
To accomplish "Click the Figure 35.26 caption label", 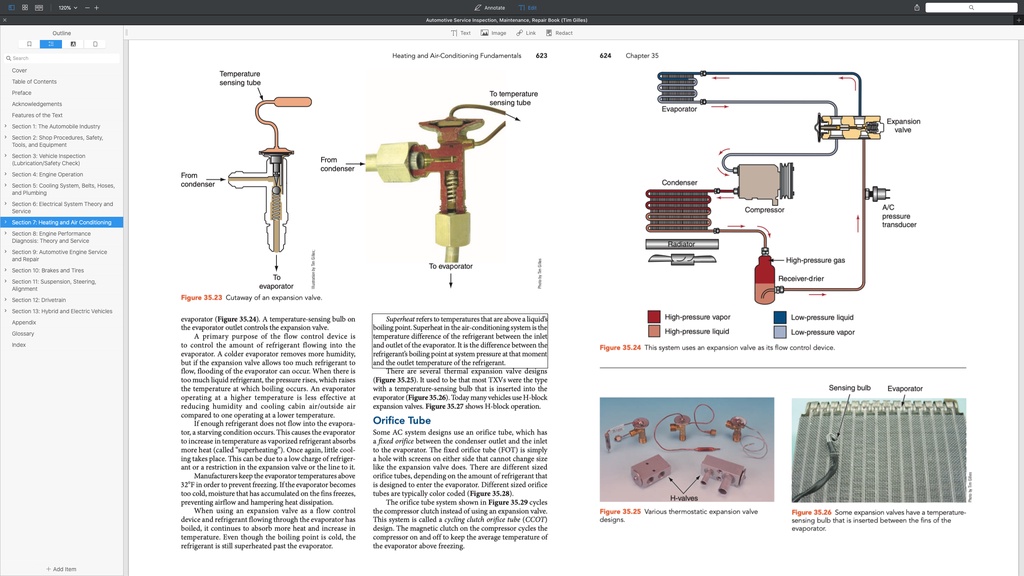I will [812, 513].
